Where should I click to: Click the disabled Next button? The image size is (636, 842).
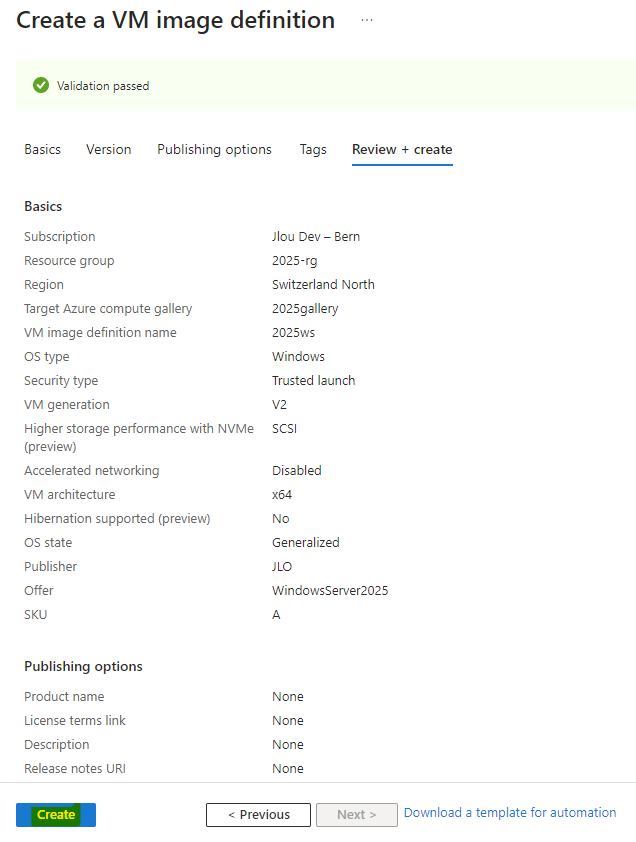pos(357,815)
